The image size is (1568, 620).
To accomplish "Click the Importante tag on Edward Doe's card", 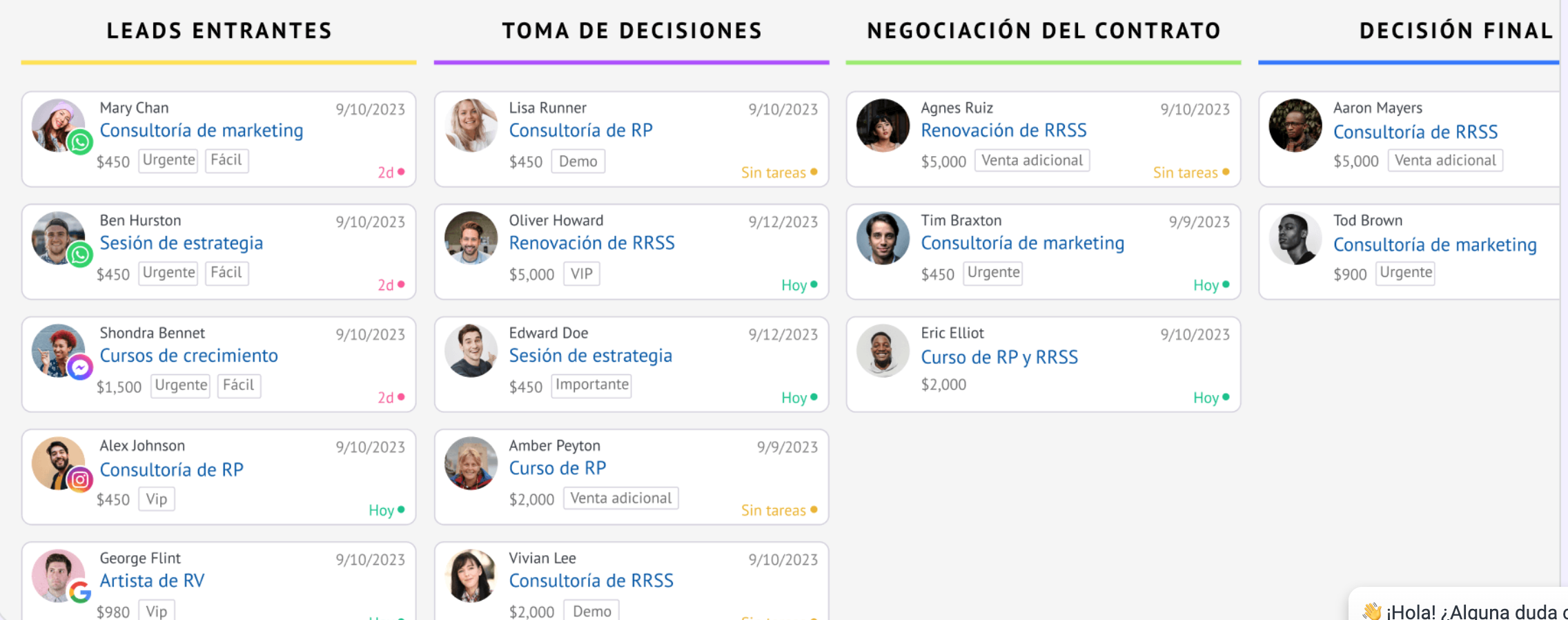I will pos(591,385).
